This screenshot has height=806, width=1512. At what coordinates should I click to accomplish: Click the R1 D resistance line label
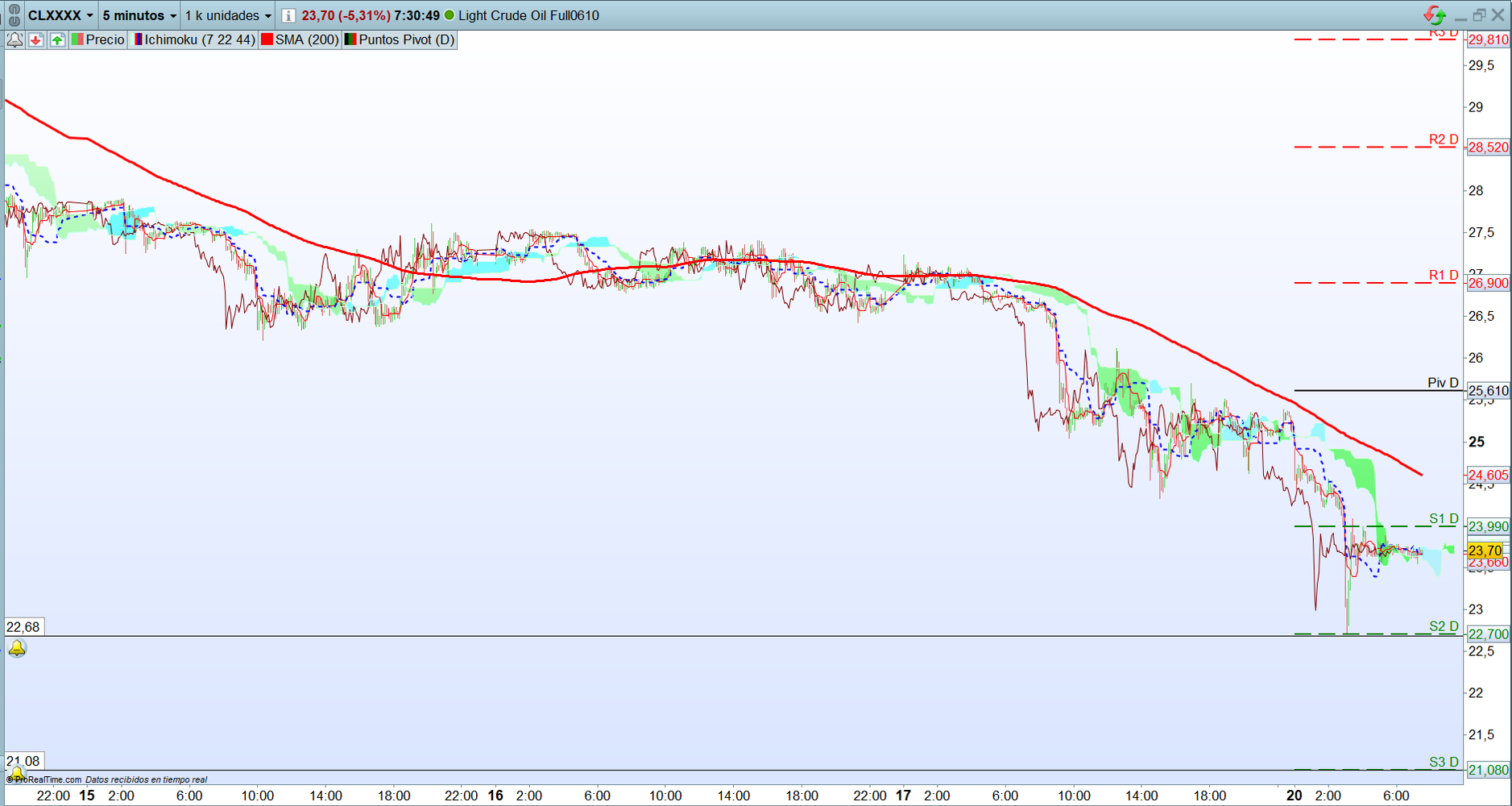point(1444,276)
